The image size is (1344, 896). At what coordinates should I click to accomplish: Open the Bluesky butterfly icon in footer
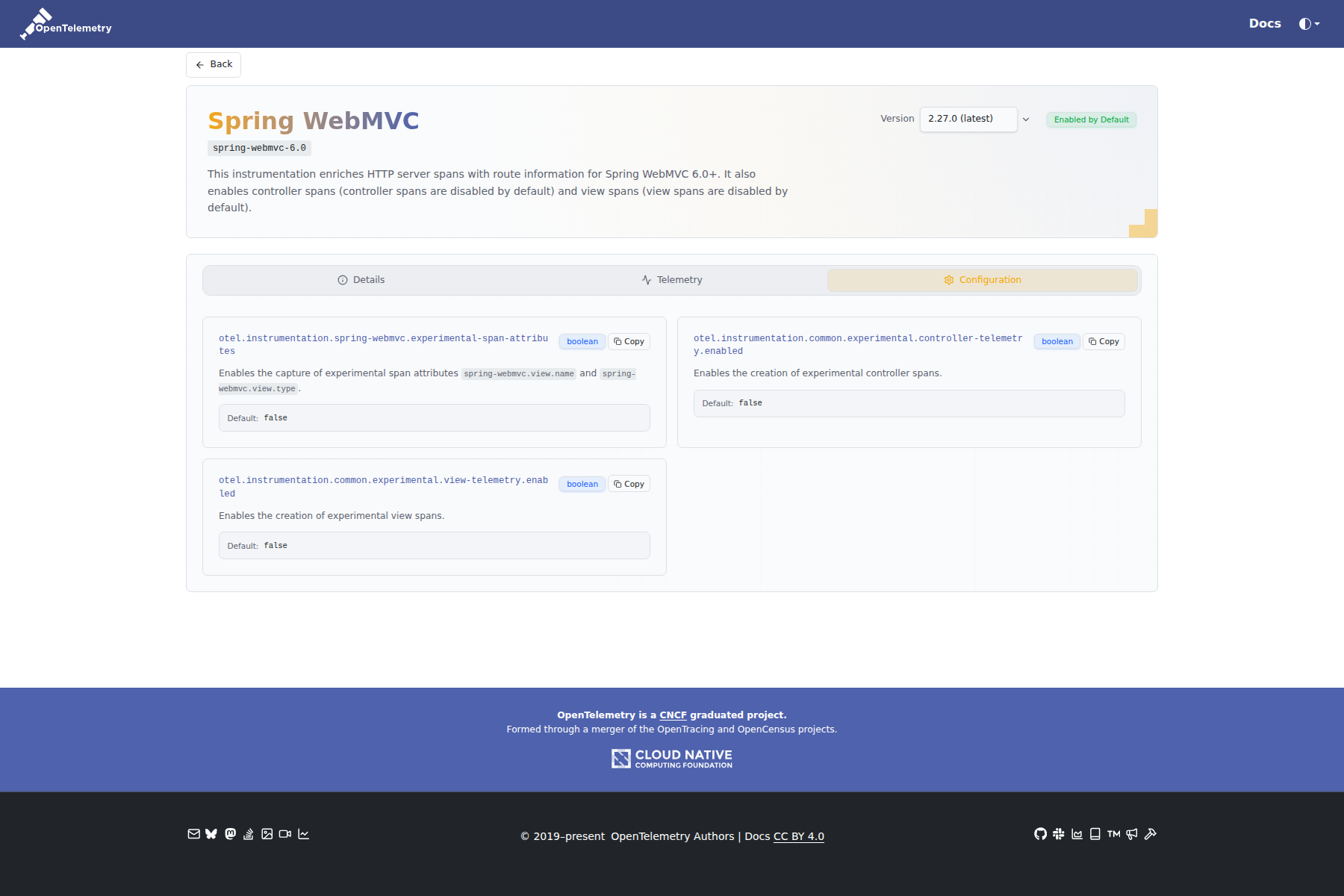[x=211, y=834]
